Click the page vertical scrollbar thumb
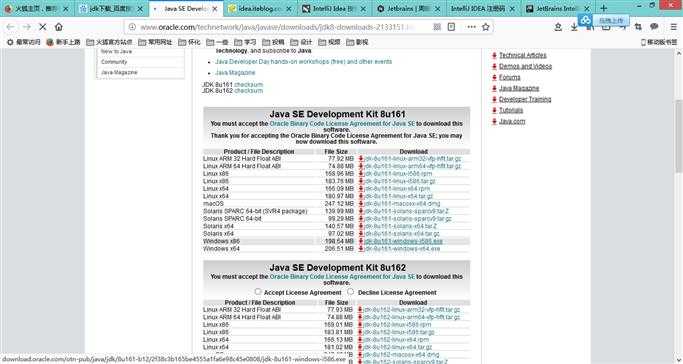 click(679, 136)
